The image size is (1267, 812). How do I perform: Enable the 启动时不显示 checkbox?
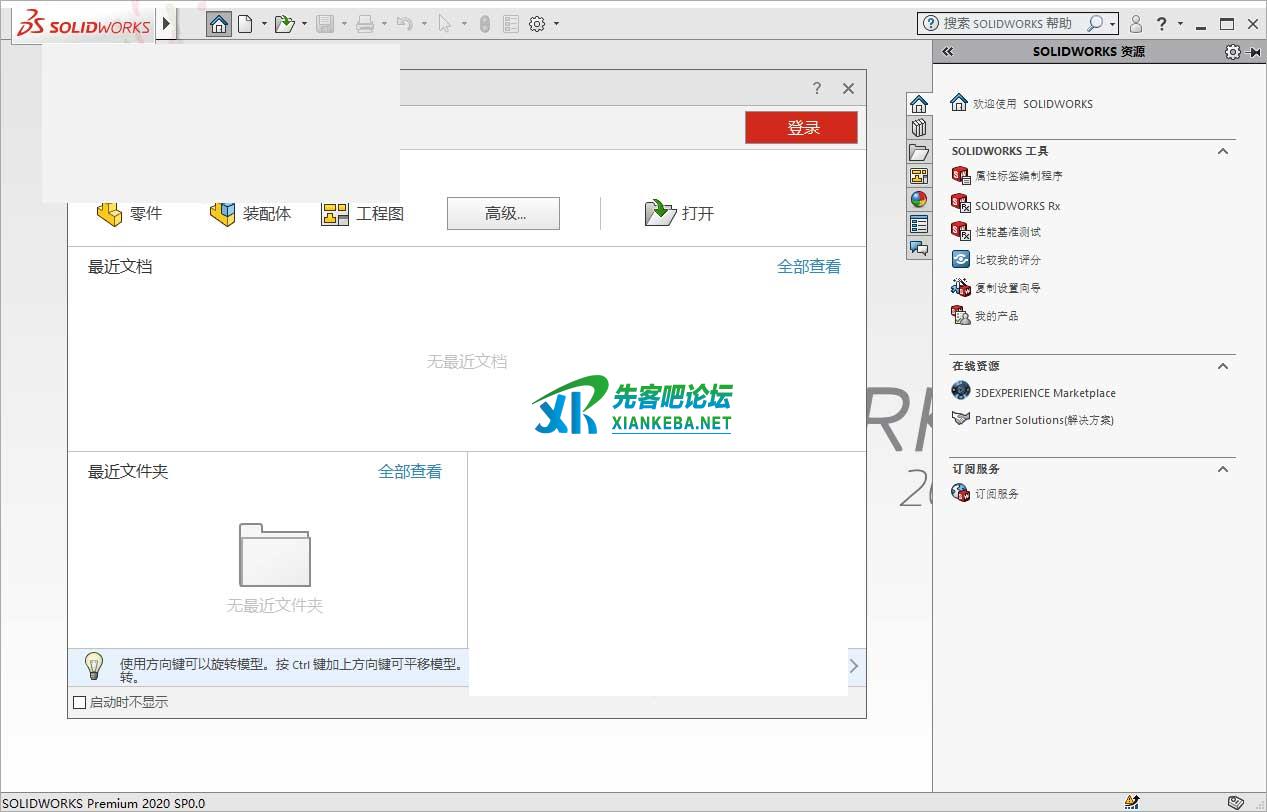point(80,703)
